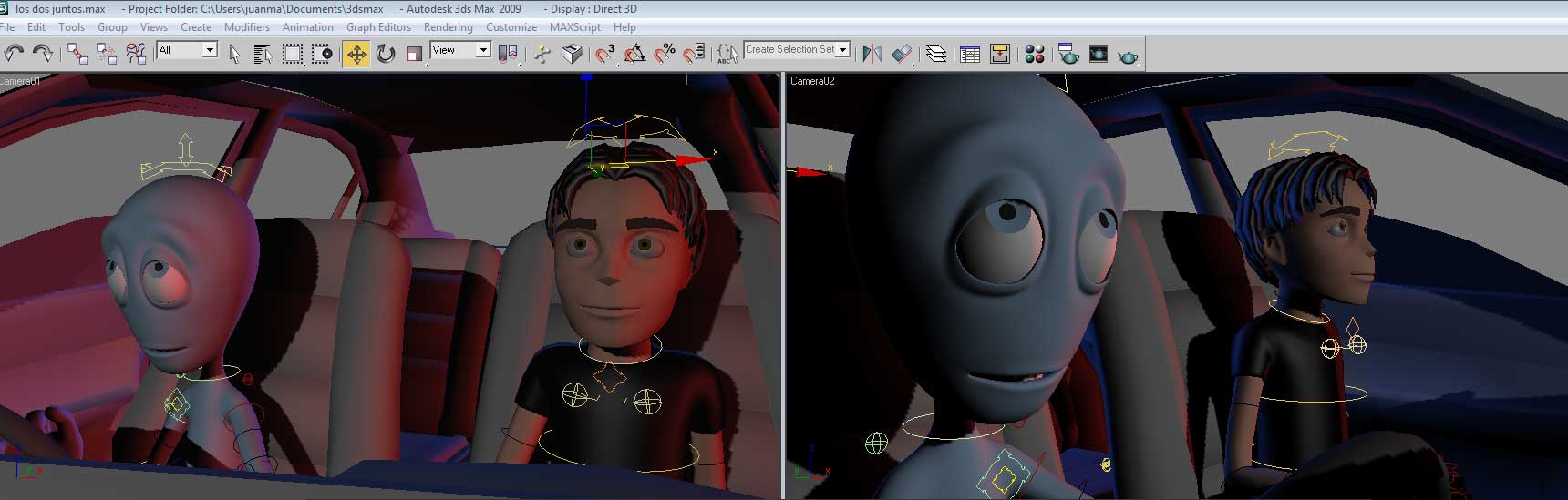Viewport: 1568px width, 500px height.
Task: Open the Layer Manager icon
Action: (x=936, y=54)
